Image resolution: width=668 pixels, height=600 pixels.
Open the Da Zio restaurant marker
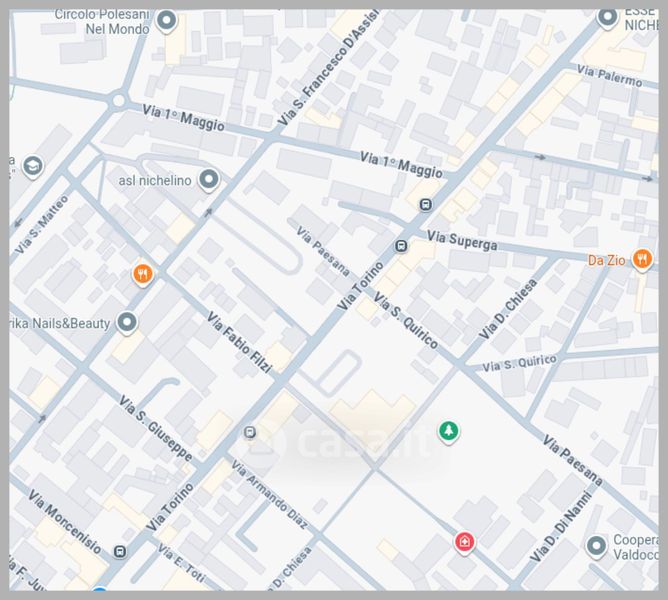coord(643,260)
